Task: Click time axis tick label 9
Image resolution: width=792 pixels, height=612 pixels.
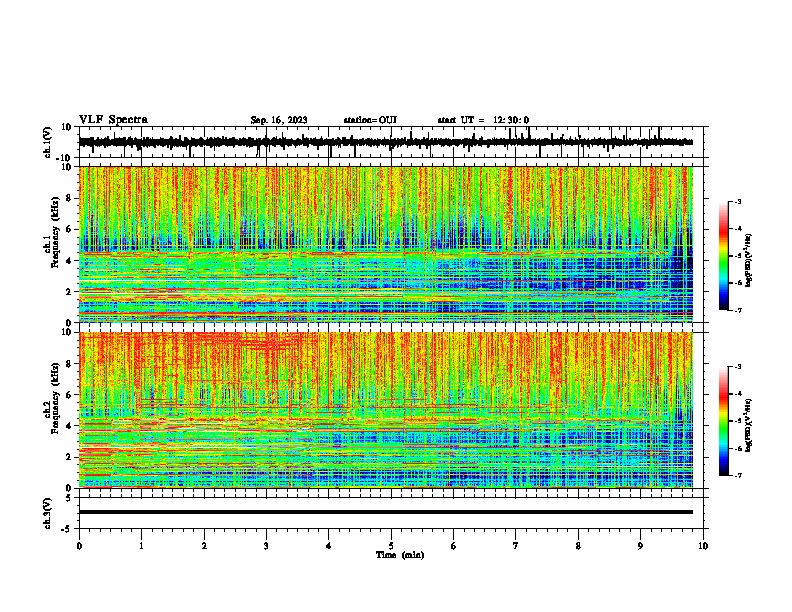Action: click(640, 546)
